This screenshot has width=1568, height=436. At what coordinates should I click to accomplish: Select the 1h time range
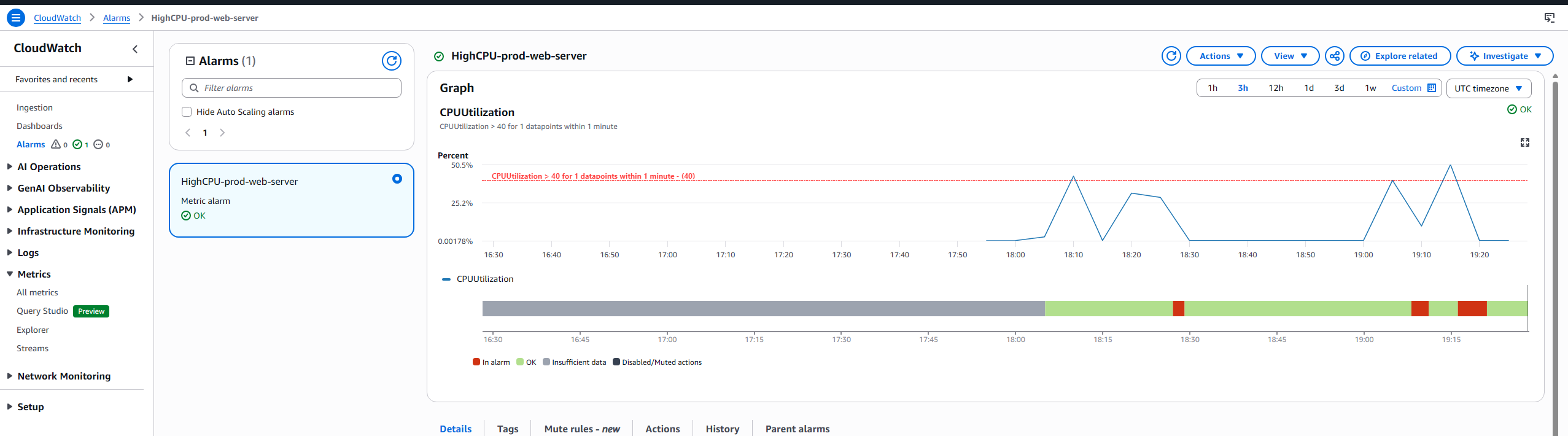pos(1213,88)
